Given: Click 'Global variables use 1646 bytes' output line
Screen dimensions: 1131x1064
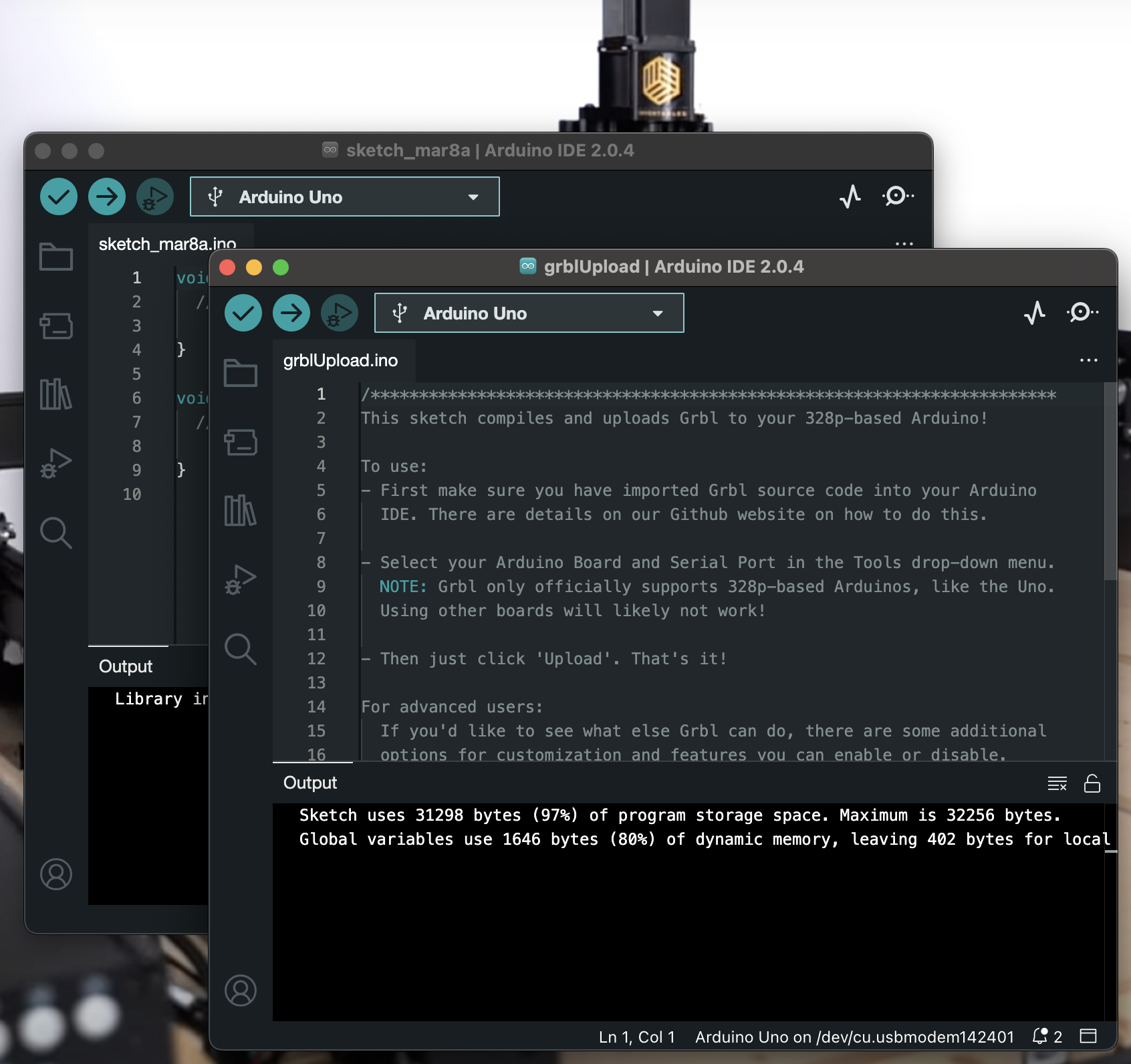Looking at the screenshot, I should (705, 839).
